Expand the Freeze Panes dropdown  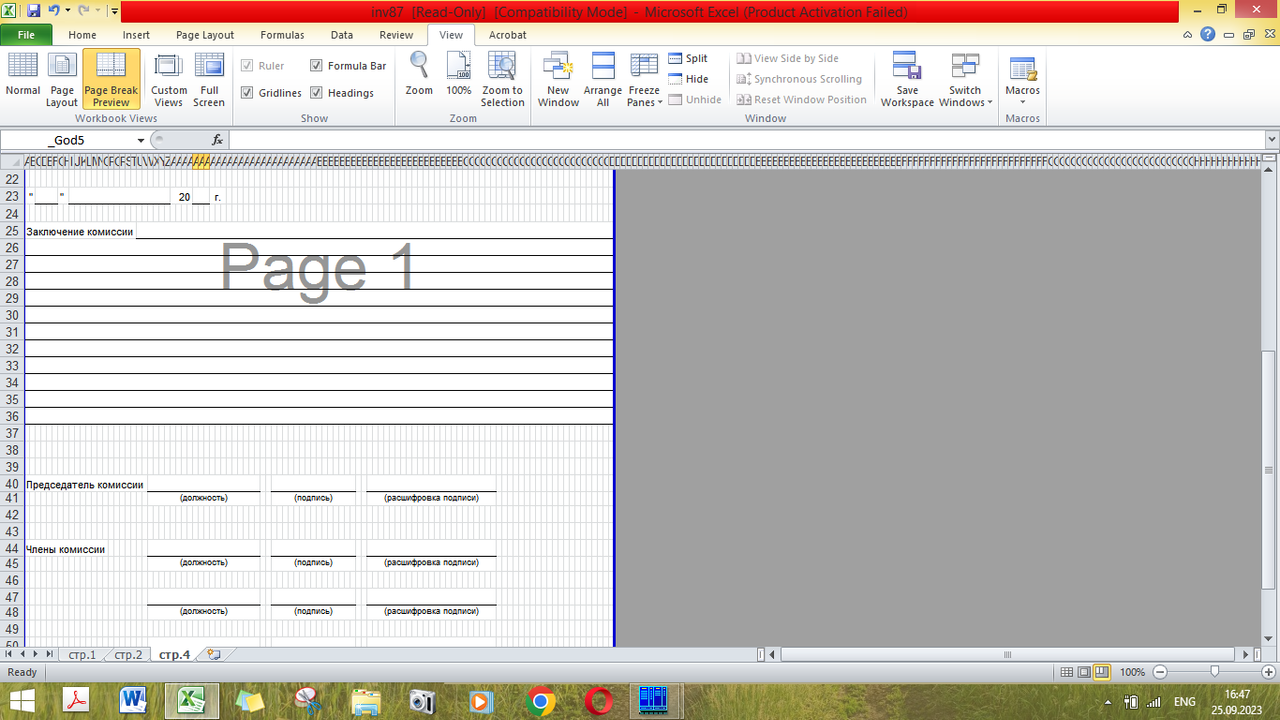(645, 78)
